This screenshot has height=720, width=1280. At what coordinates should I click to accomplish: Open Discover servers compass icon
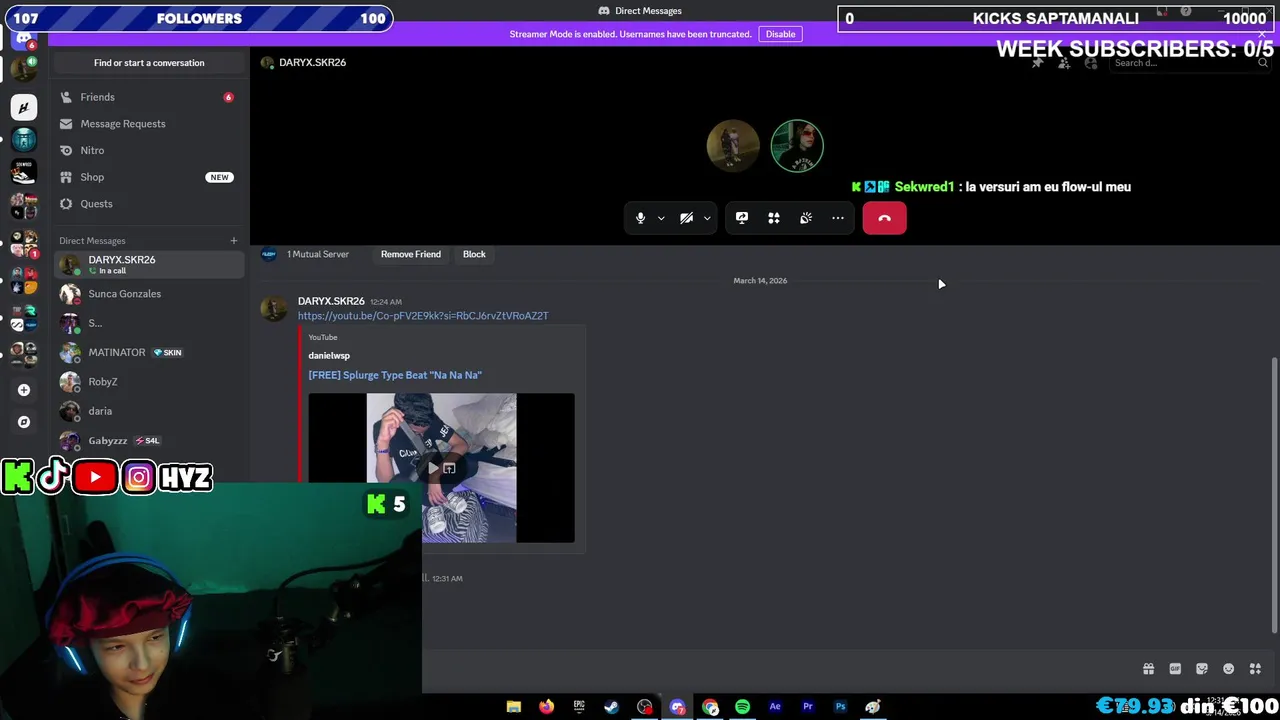click(24, 422)
